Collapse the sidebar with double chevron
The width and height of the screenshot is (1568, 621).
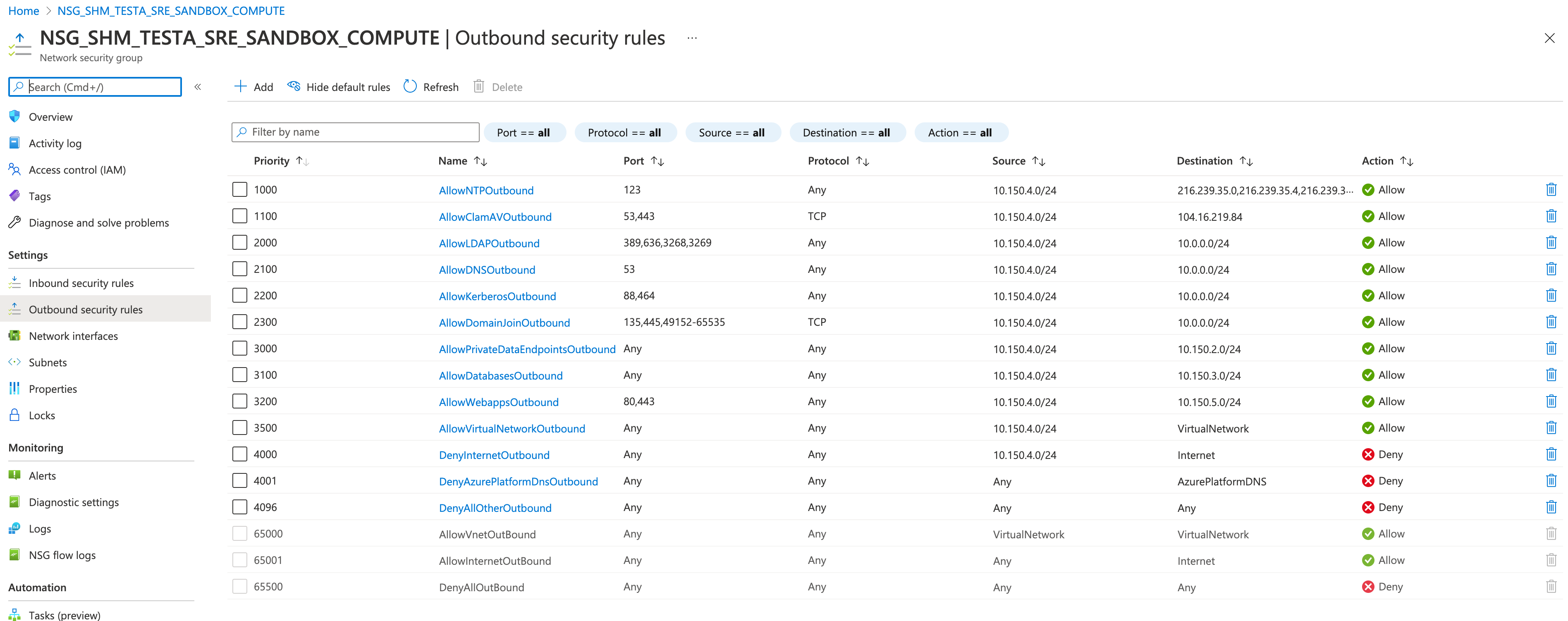pyautogui.click(x=198, y=87)
